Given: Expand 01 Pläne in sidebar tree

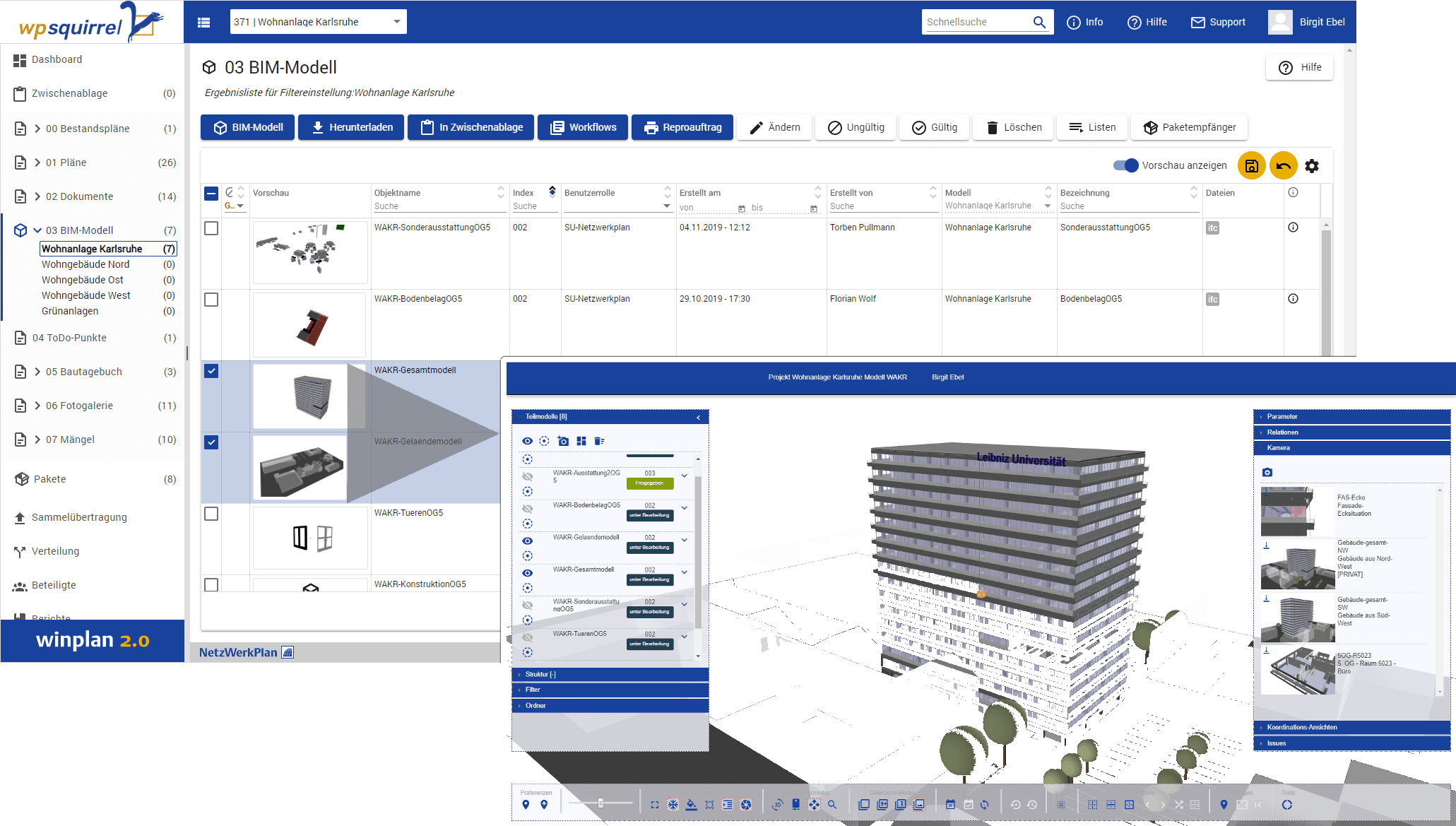Looking at the screenshot, I should (37, 163).
